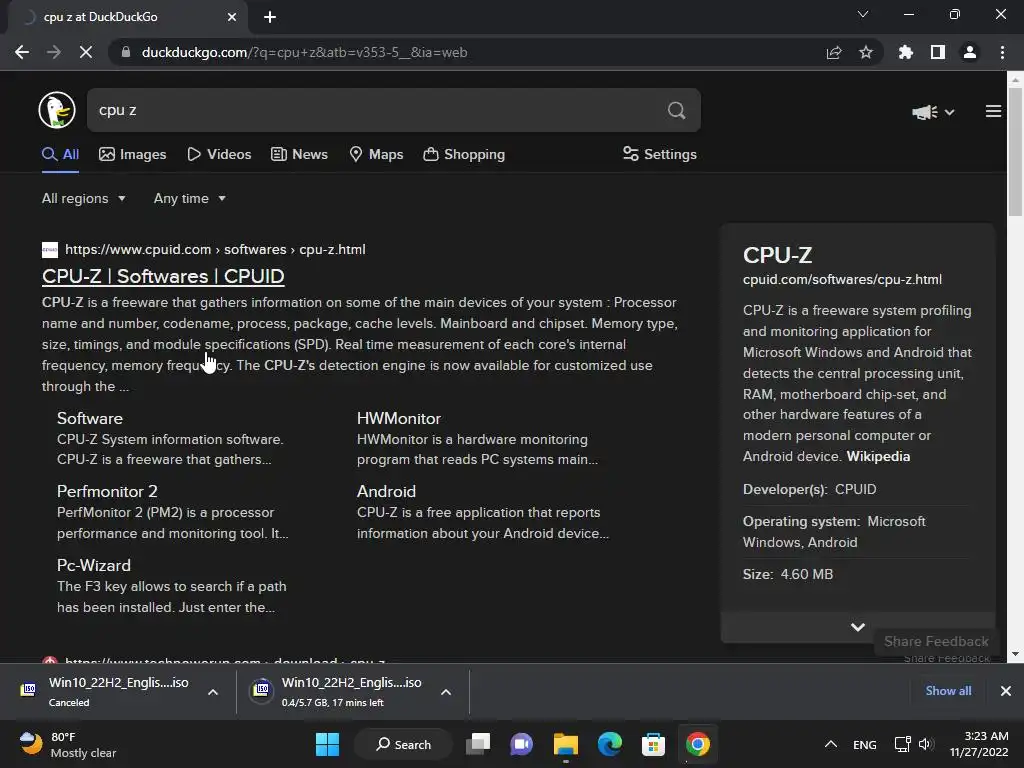Open File Explorer from taskbar
This screenshot has width=1024, height=768.
point(566,744)
